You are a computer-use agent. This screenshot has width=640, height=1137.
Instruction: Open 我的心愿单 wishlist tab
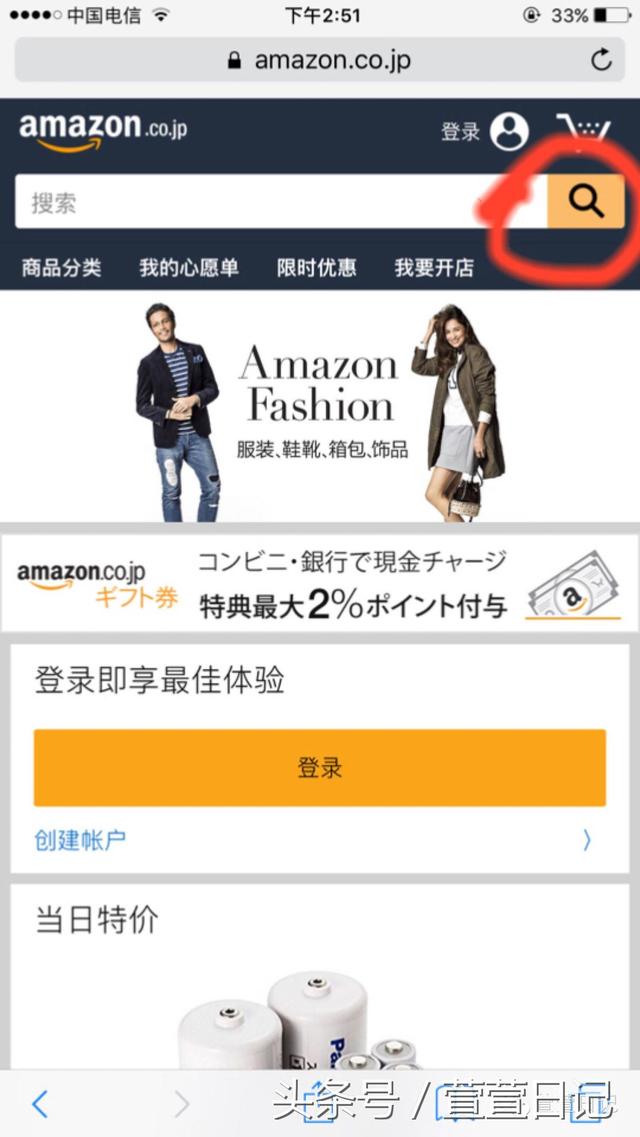pos(189,268)
